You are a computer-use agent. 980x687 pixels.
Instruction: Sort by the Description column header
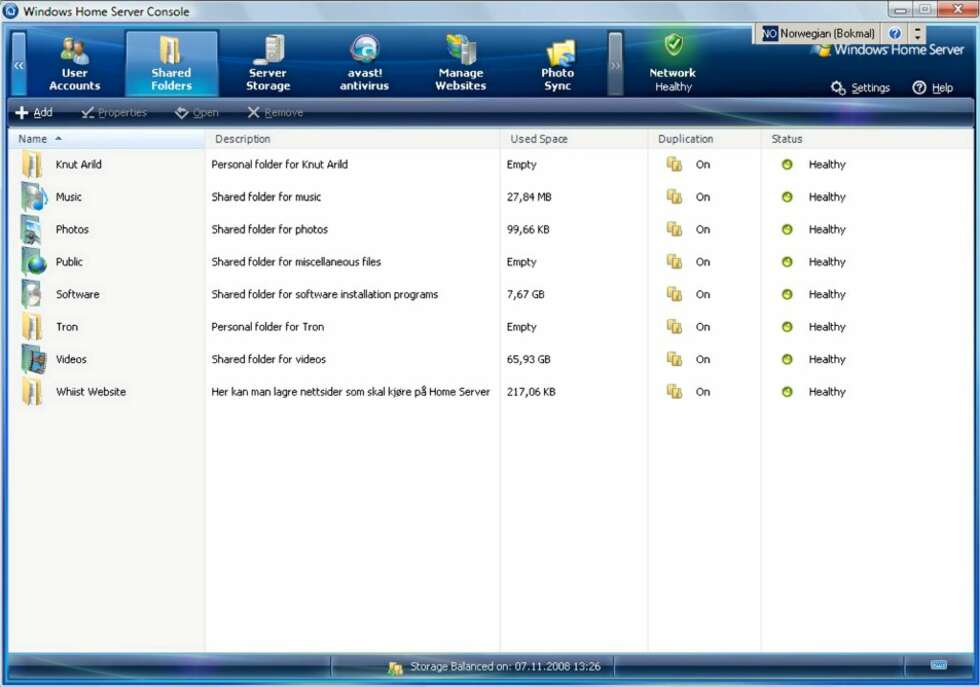point(352,139)
